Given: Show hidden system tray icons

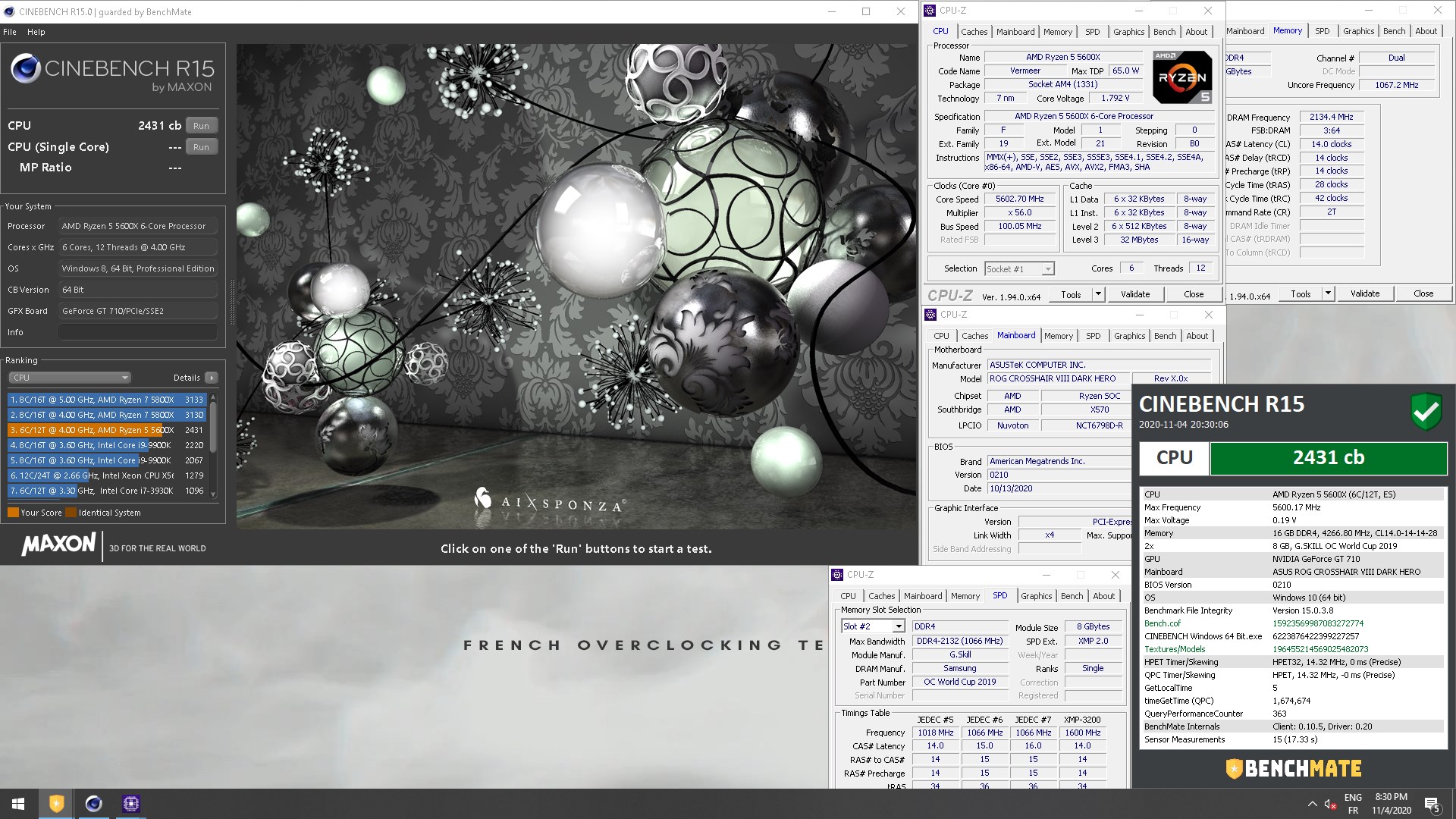Looking at the screenshot, I should 1312,804.
